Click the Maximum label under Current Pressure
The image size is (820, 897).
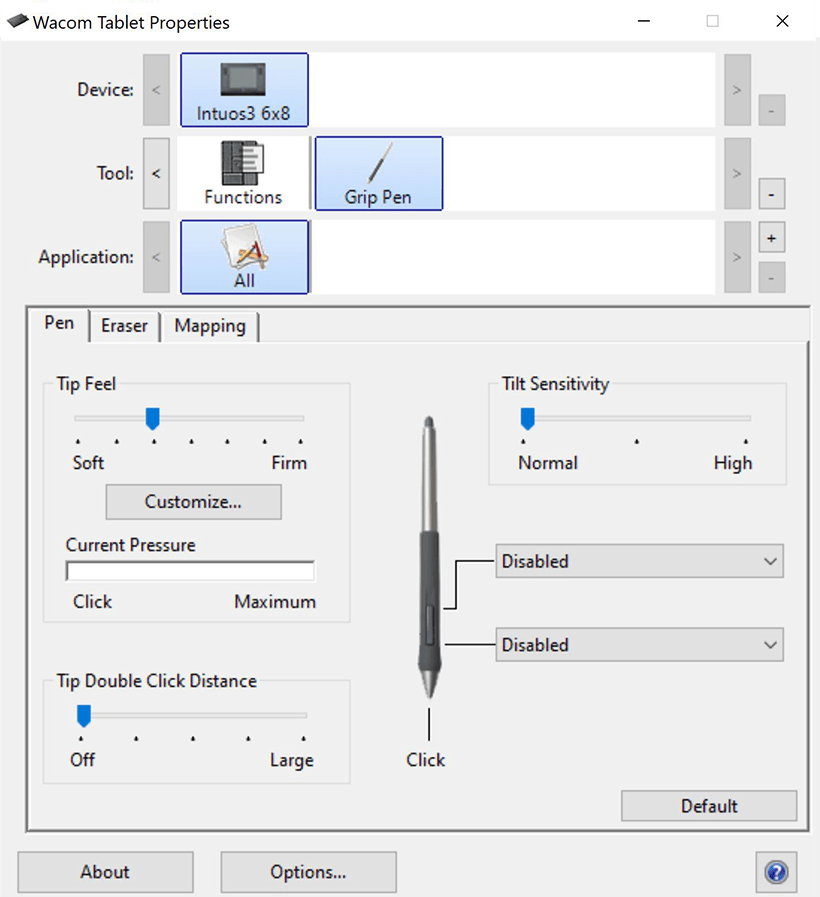(x=275, y=602)
